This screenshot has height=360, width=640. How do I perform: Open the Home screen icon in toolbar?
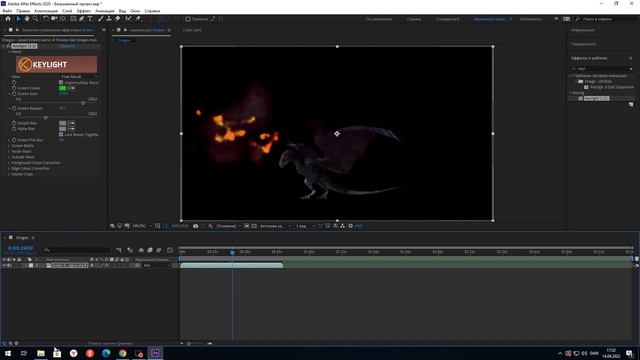pyautogui.click(x=8, y=19)
